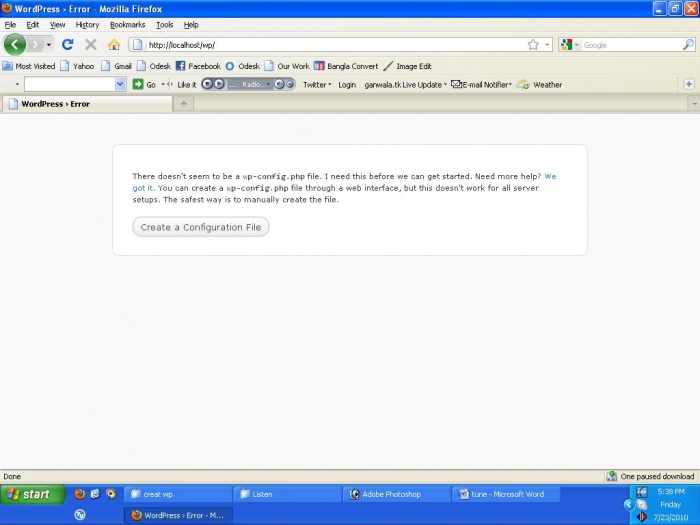Open the Facebook bookmark
The width and height of the screenshot is (700, 525).
pos(198,66)
